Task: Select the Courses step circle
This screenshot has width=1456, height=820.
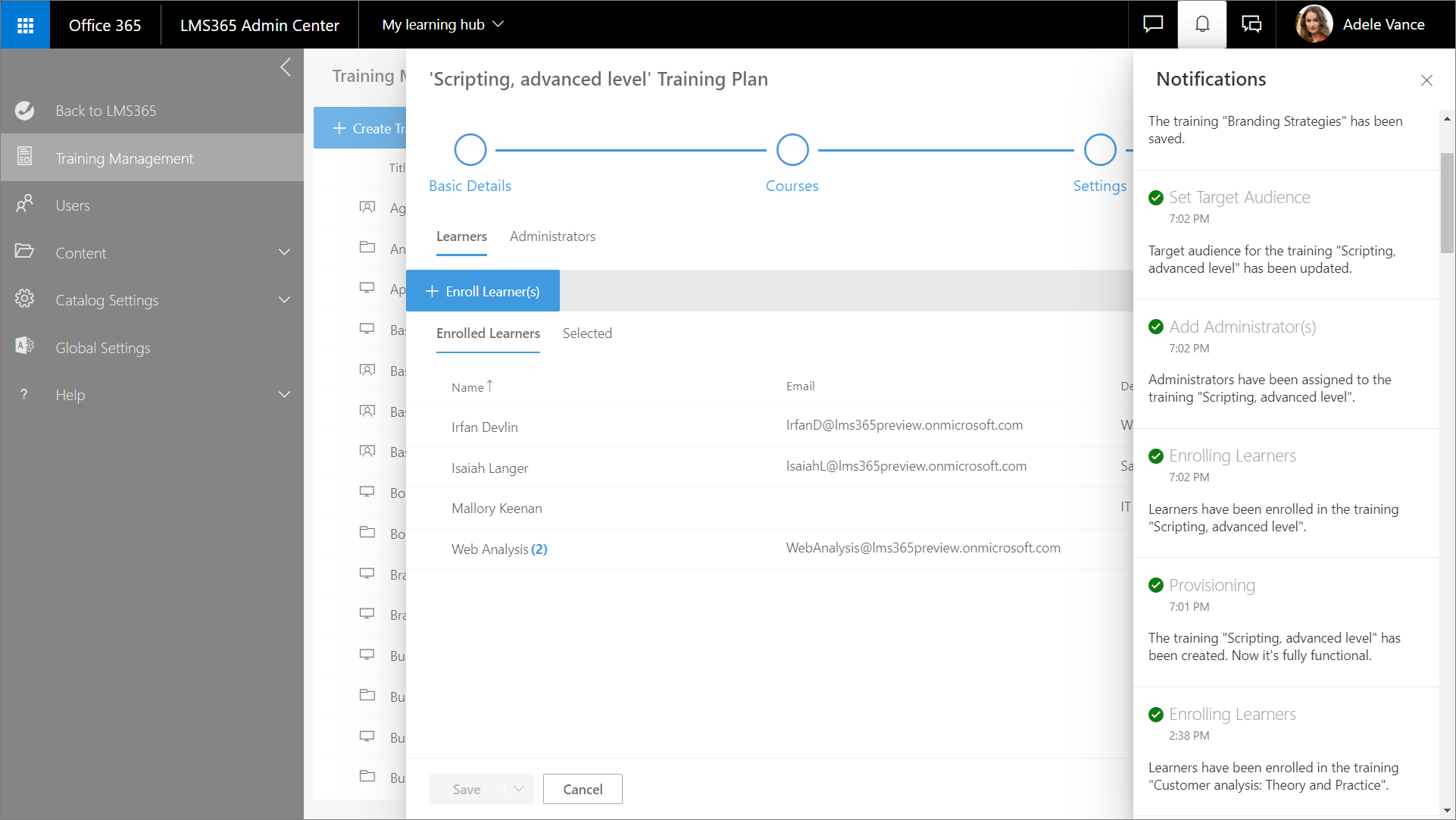Action: 792,150
